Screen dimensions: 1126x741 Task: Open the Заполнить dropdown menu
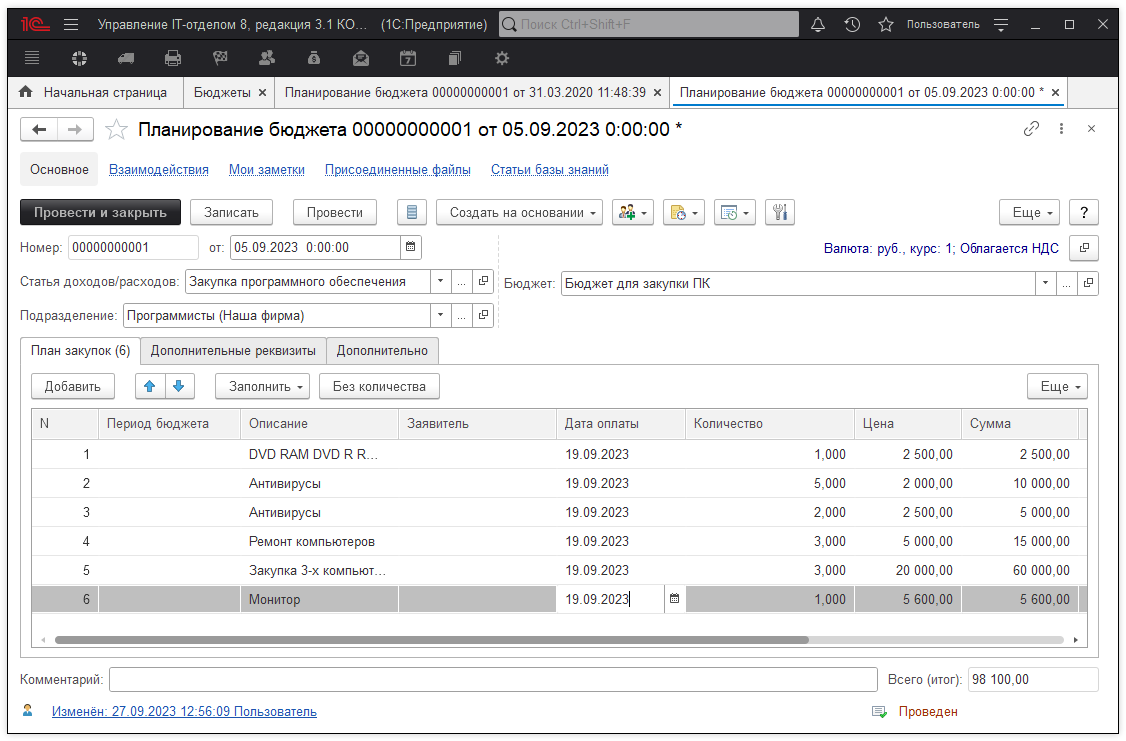[262, 386]
